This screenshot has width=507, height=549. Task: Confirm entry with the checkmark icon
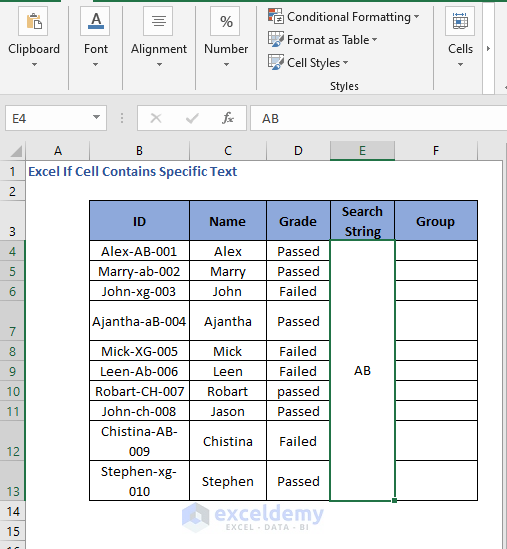coord(192,118)
